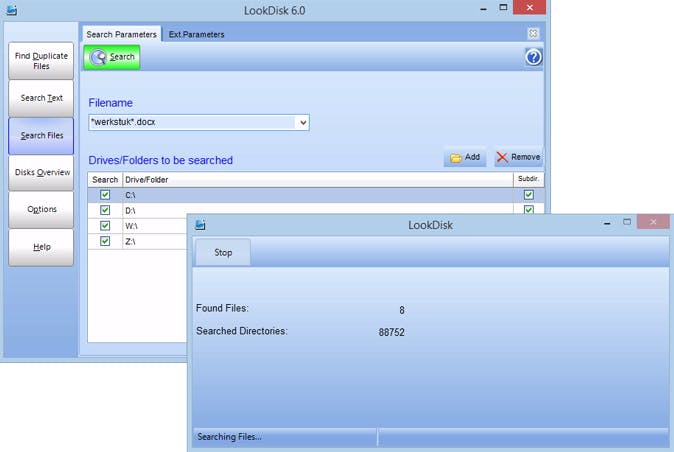Click the LookDisk 6.0 app icon in title bar
This screenshot has width=674, height=452.
[x=12, y=9]
